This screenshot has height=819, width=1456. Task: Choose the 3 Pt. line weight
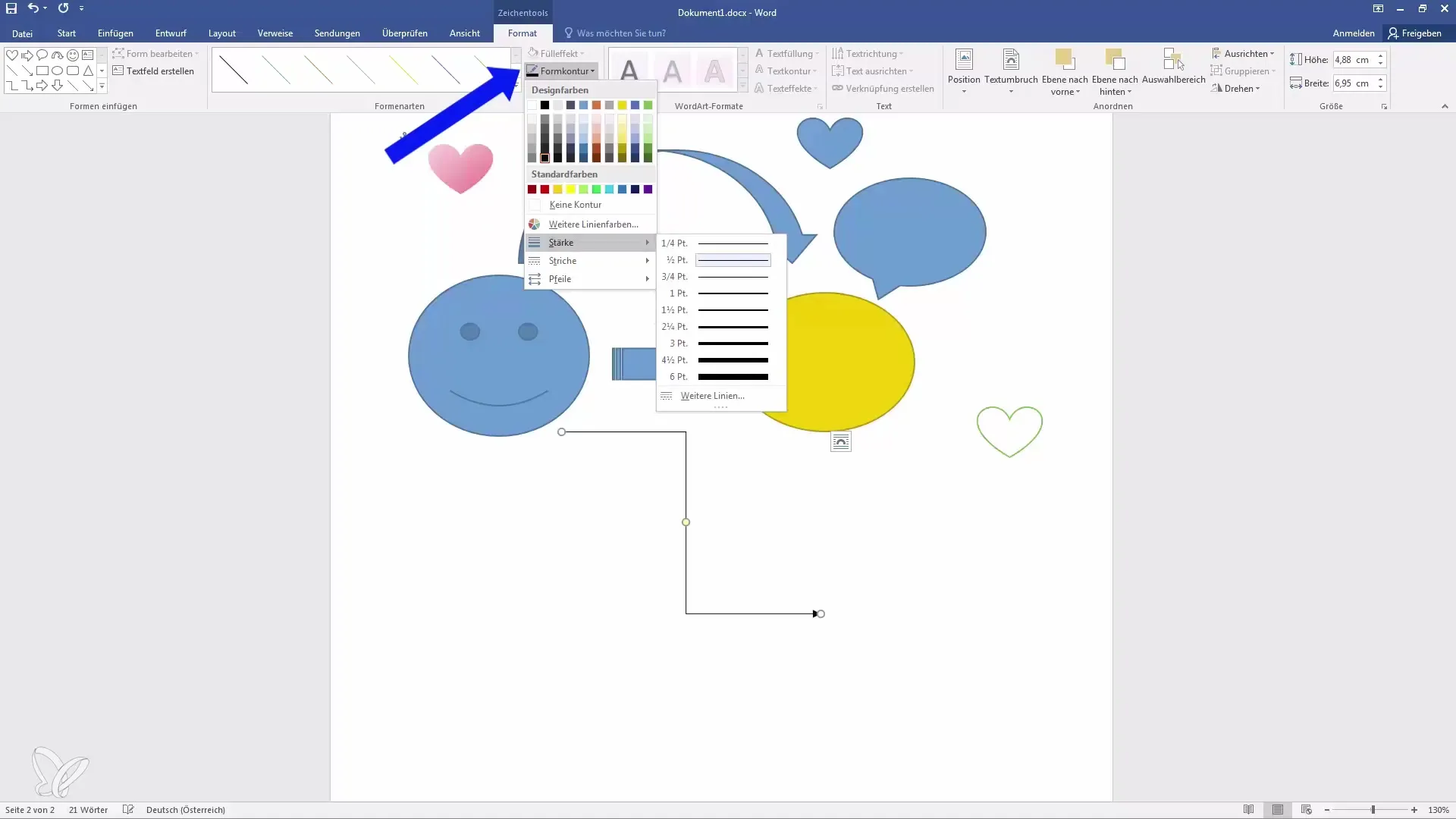(721, 344)
